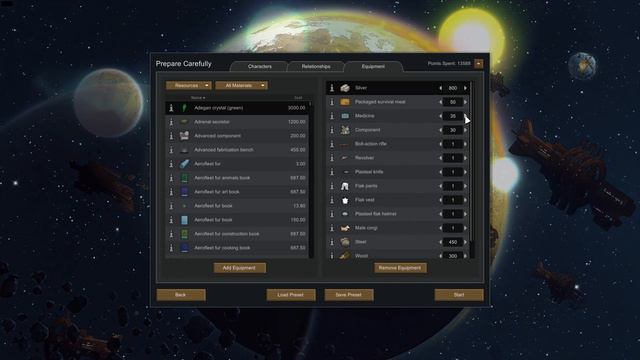Sort the list by Cost column
The image size is (640, 360).
[298, 98]
